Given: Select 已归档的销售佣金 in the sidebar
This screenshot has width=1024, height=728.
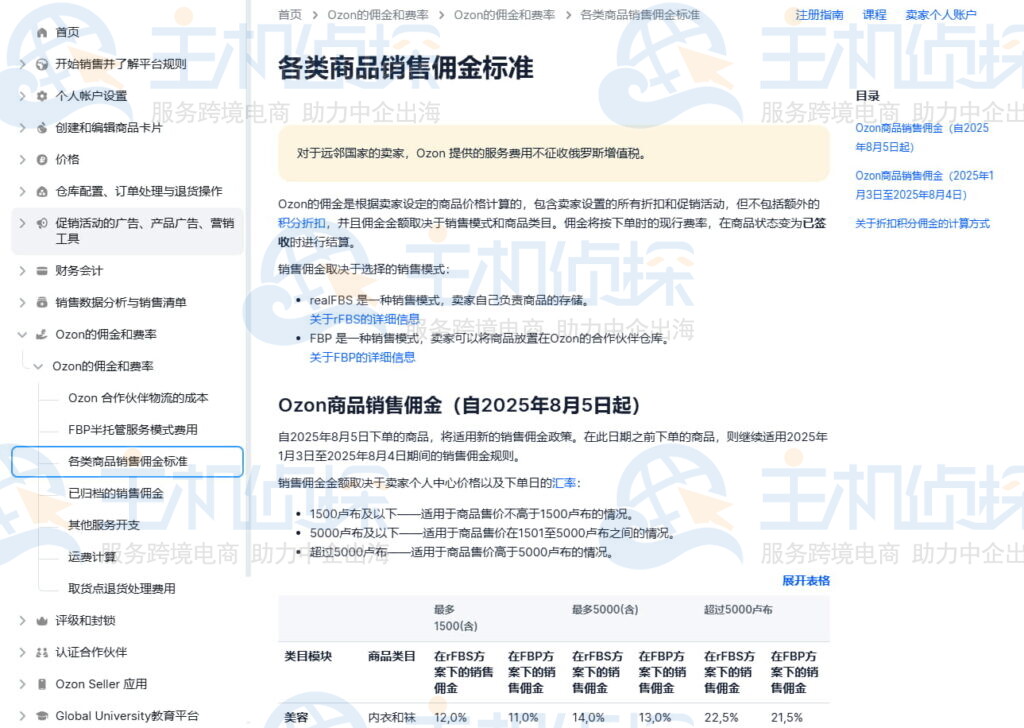Looking at the screenshot, I should click(116, 492).
